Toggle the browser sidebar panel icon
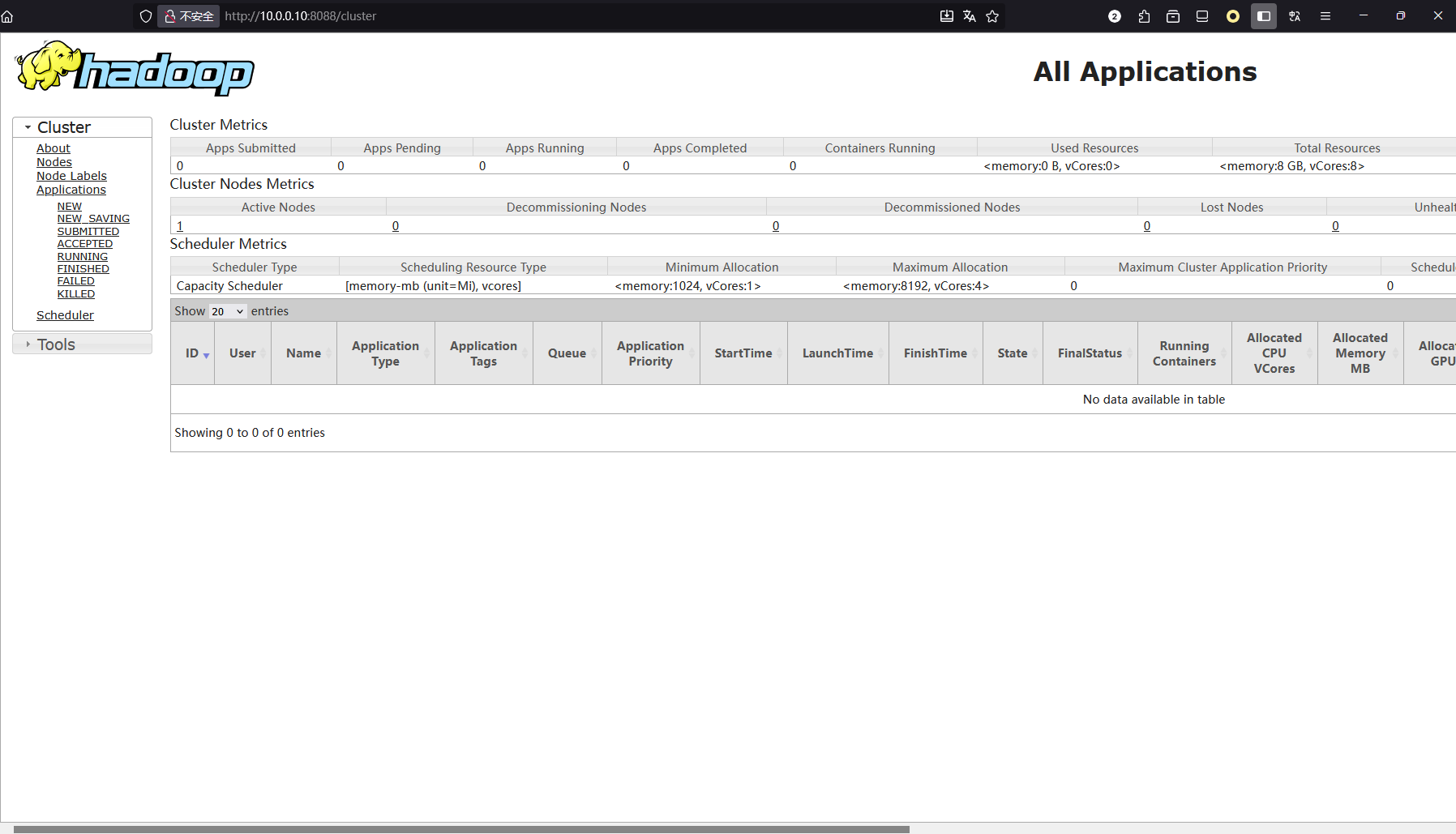 click(x=1262, y=15)
